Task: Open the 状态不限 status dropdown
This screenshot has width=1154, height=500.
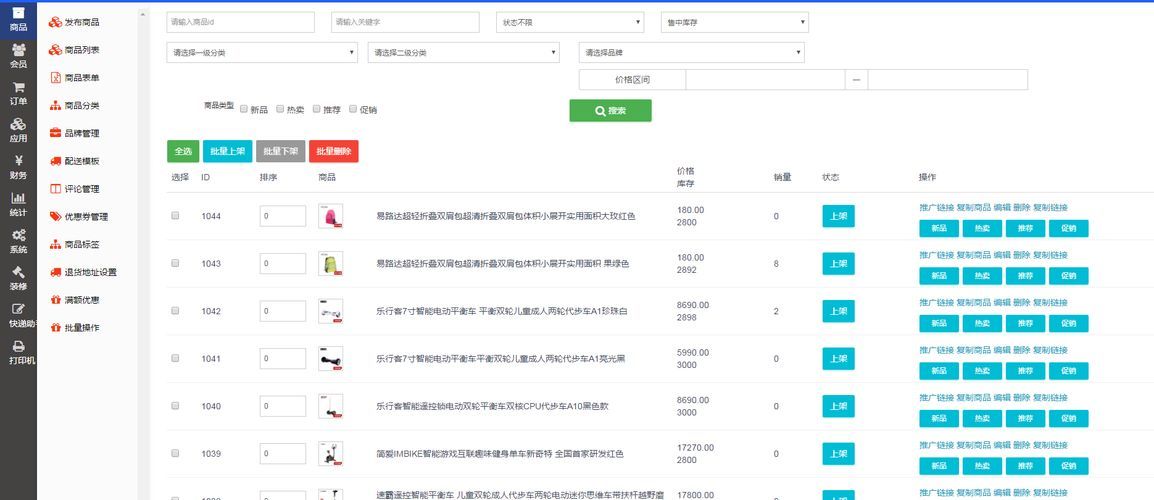Action: (x=570, y=23)
